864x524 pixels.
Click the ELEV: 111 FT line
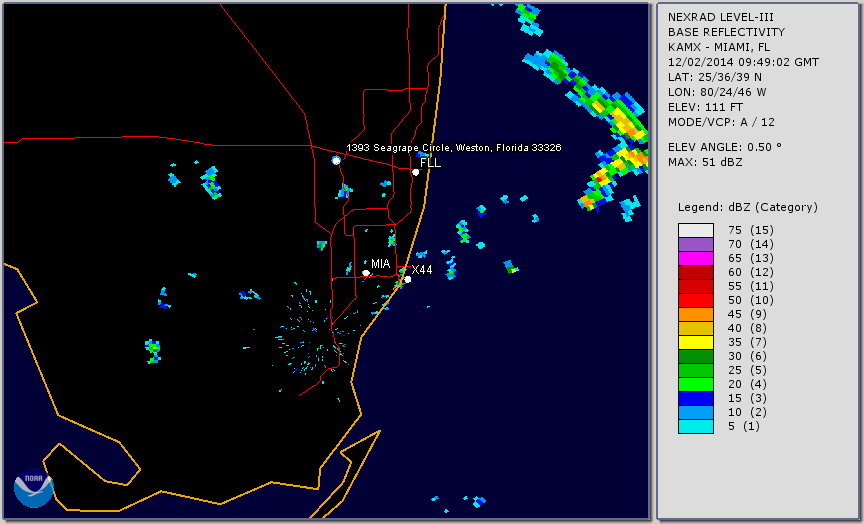click(705, 107)
